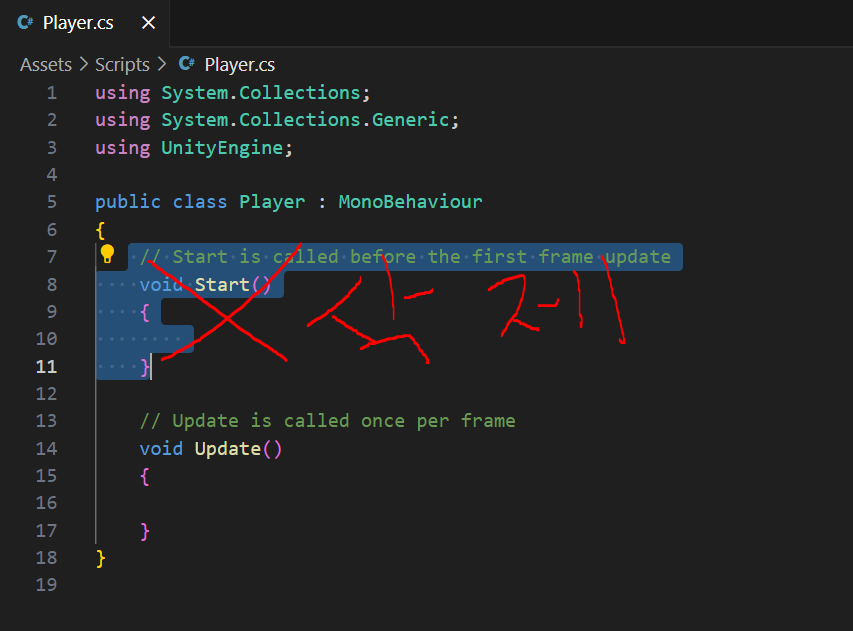This screenshot has width=853, height=631.
Task: Open the Scripts breadcrumb folder
Action: pyautogui.click(x=122, y=65)
